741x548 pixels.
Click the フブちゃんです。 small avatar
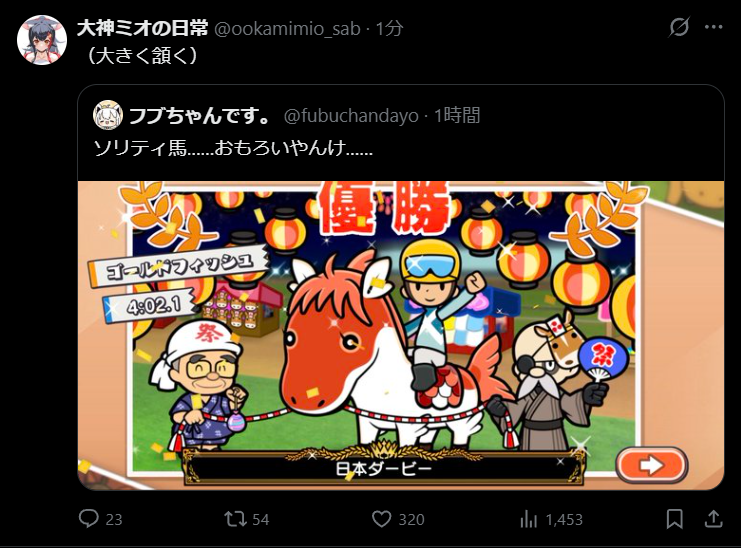[108, 115]
